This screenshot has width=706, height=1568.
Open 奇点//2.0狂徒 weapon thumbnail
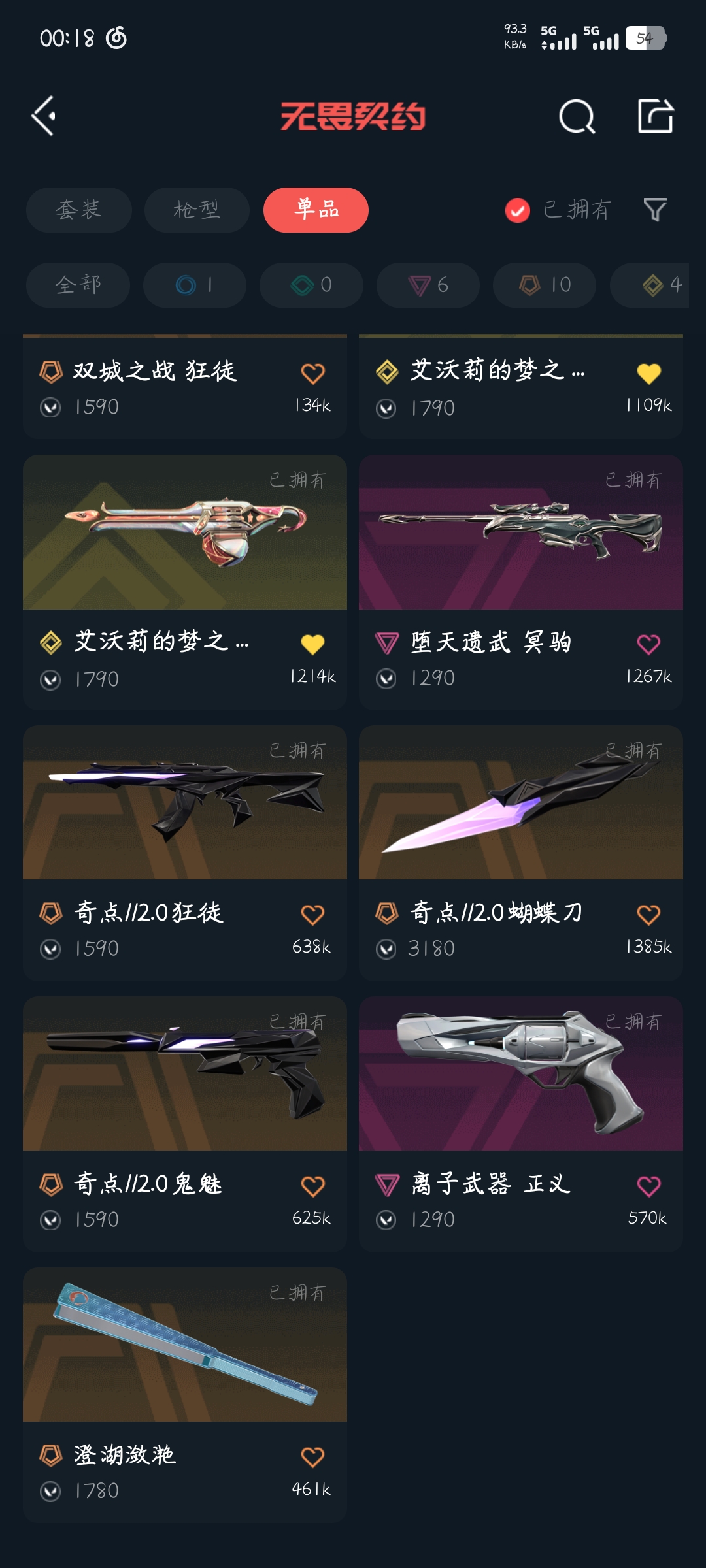185,802
